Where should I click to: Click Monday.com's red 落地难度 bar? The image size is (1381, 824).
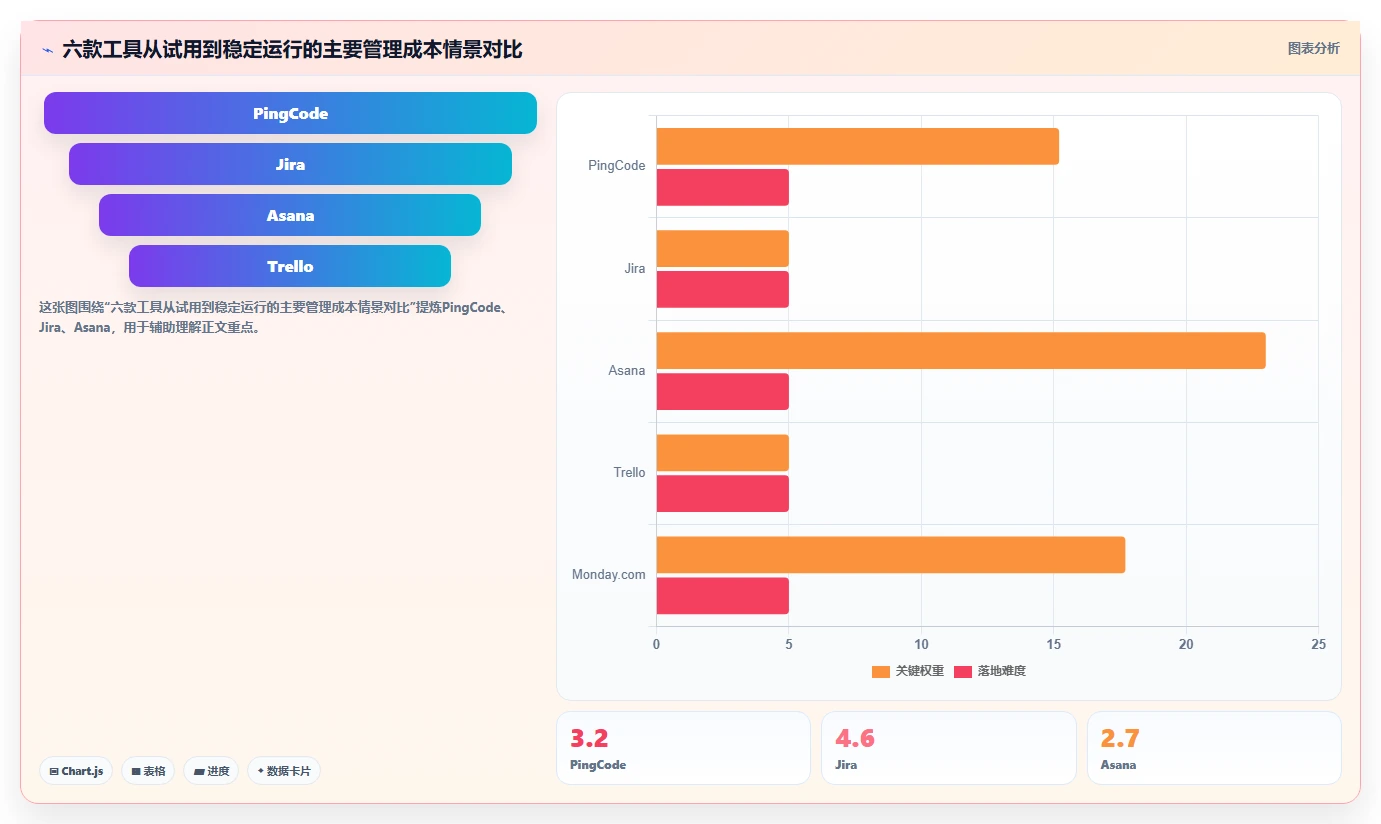point(722,595)
